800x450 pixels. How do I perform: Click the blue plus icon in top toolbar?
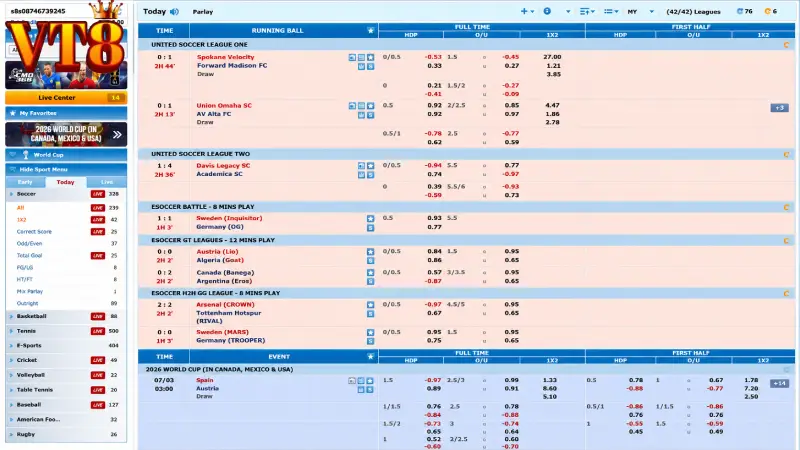(524, 11)
